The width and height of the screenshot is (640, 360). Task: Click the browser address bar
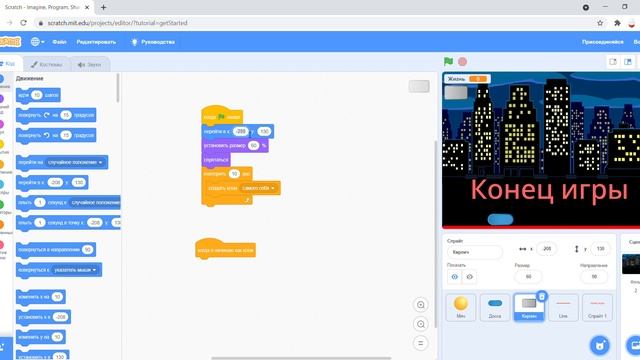(314, 23)
